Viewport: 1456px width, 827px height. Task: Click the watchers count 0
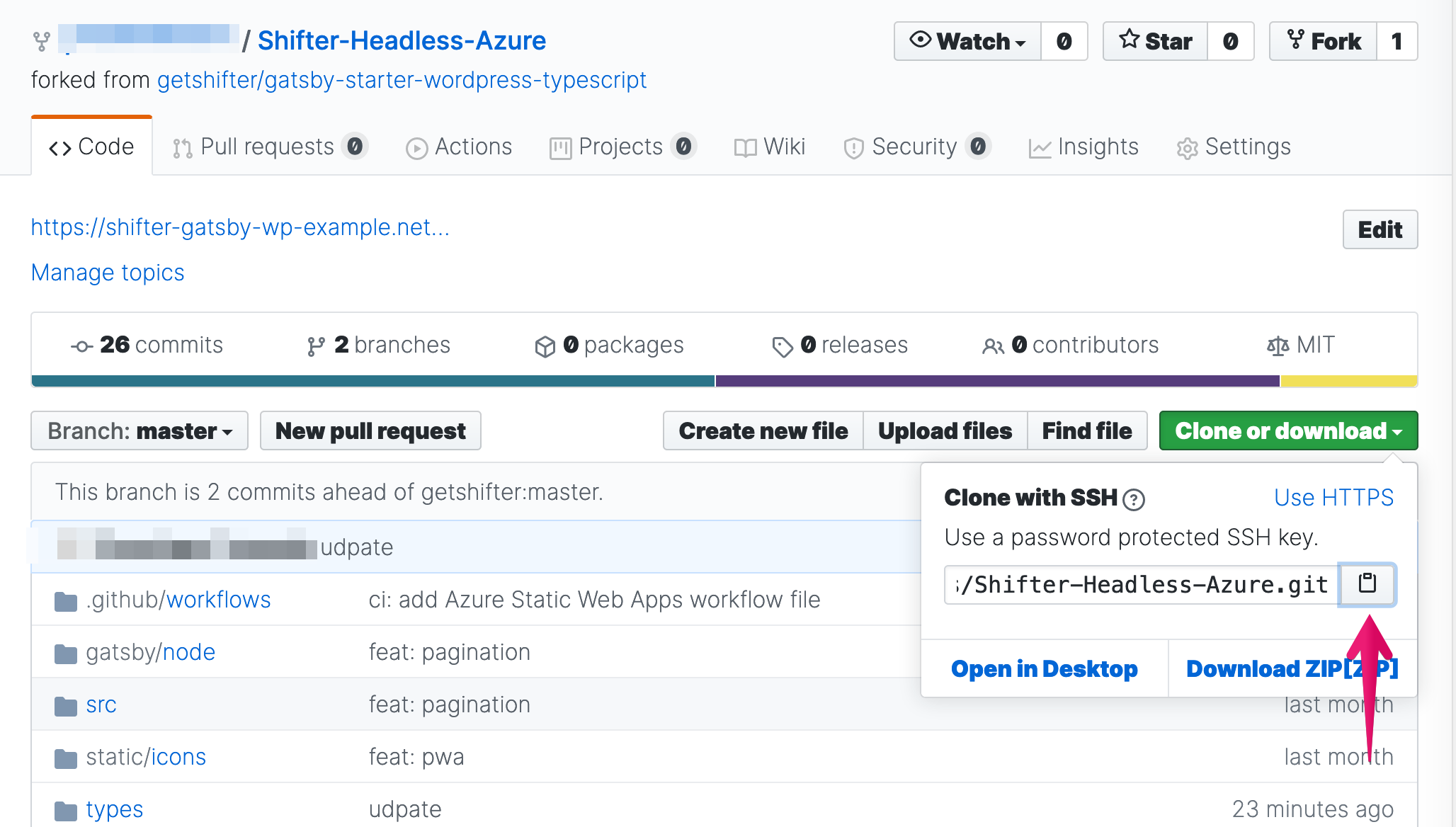1064,41
